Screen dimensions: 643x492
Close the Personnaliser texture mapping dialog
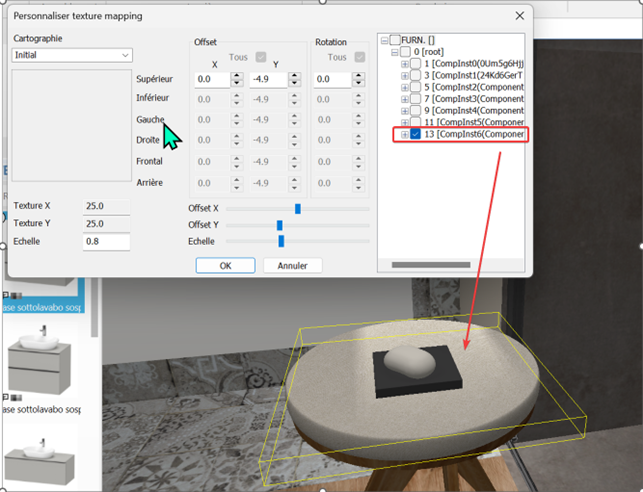click(x=520, y=16)
